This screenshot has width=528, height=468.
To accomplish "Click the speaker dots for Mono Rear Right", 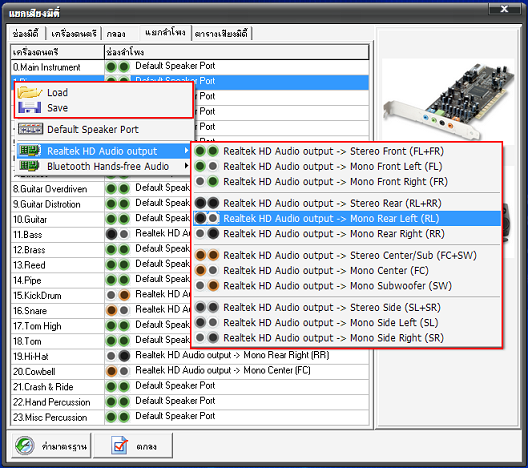I will 206,233.
